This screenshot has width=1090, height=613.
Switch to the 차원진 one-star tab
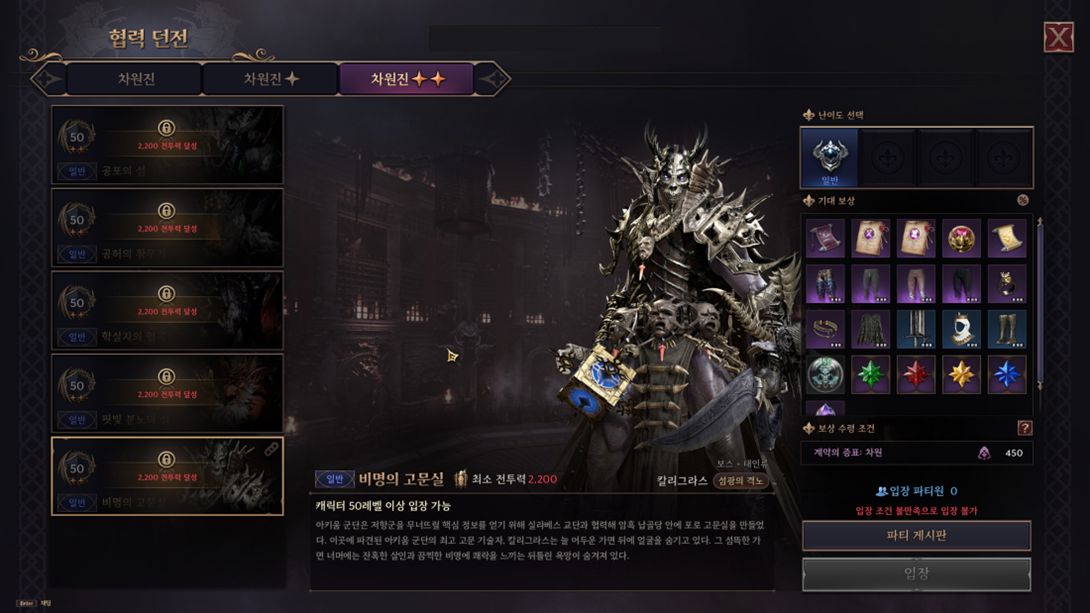tap(271, 79)
